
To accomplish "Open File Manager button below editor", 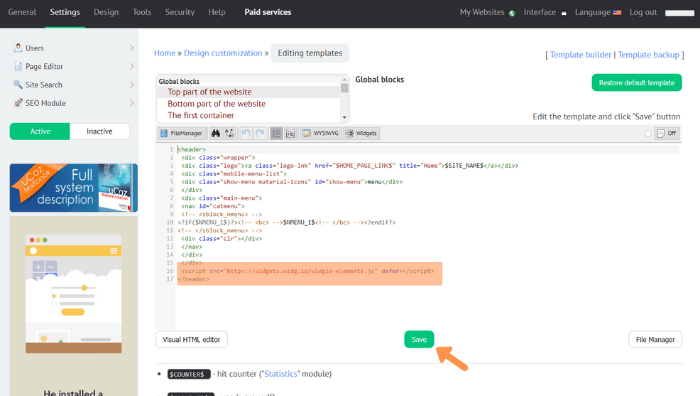I will pos(655,339).
